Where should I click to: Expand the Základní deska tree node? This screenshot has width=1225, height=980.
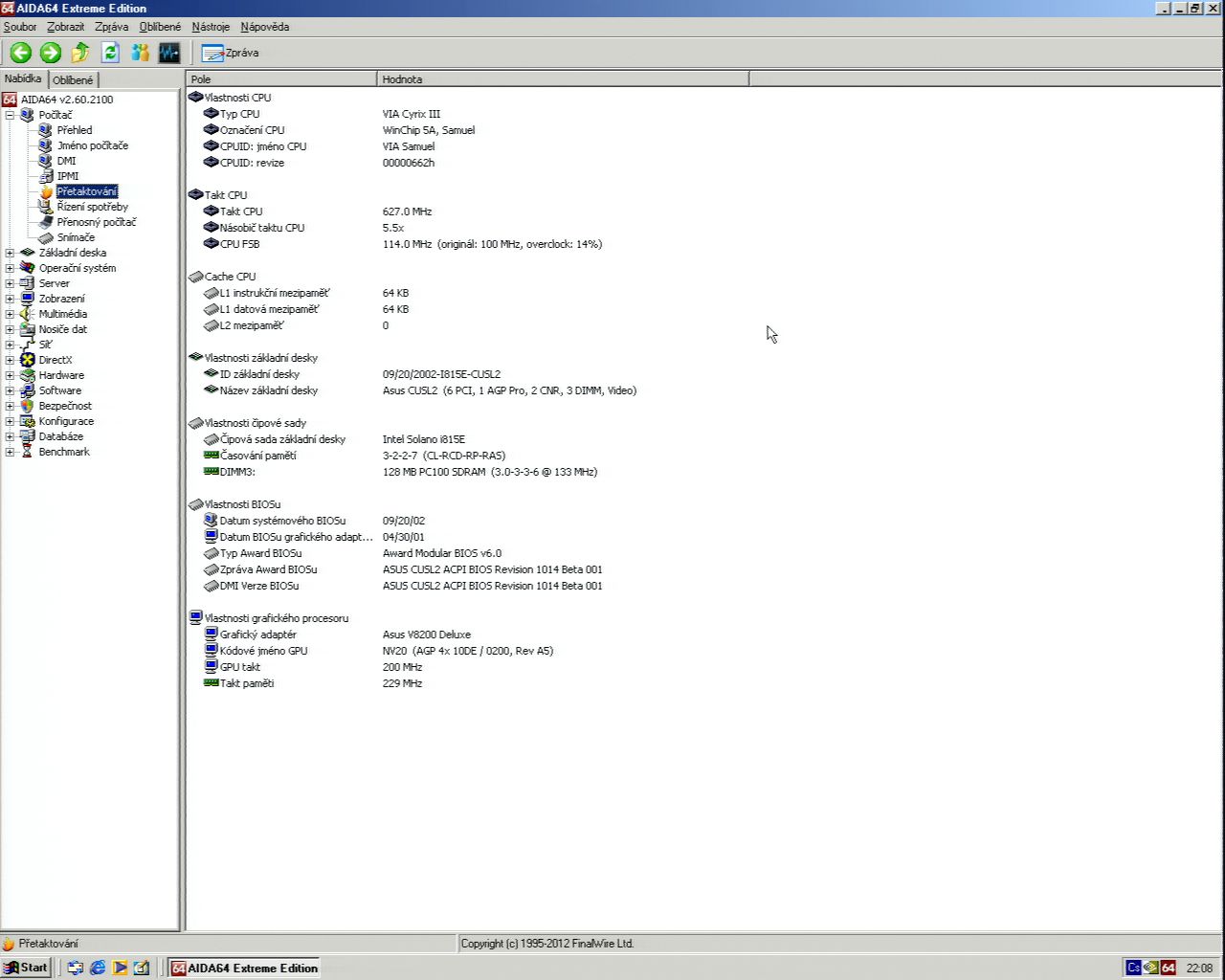coord(10,253)
